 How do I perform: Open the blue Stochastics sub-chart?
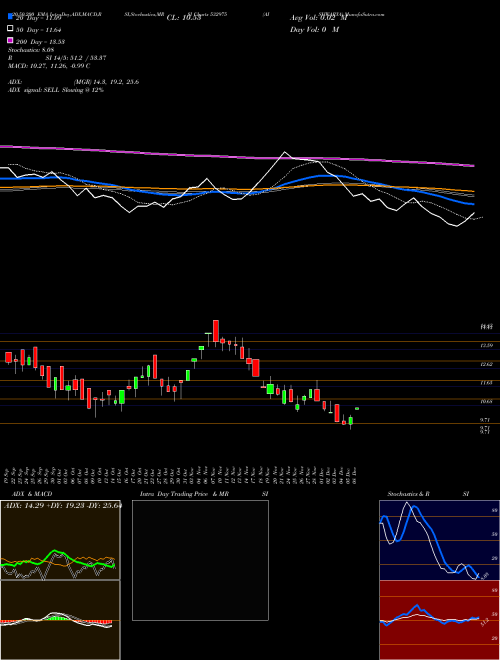(439, 540)
